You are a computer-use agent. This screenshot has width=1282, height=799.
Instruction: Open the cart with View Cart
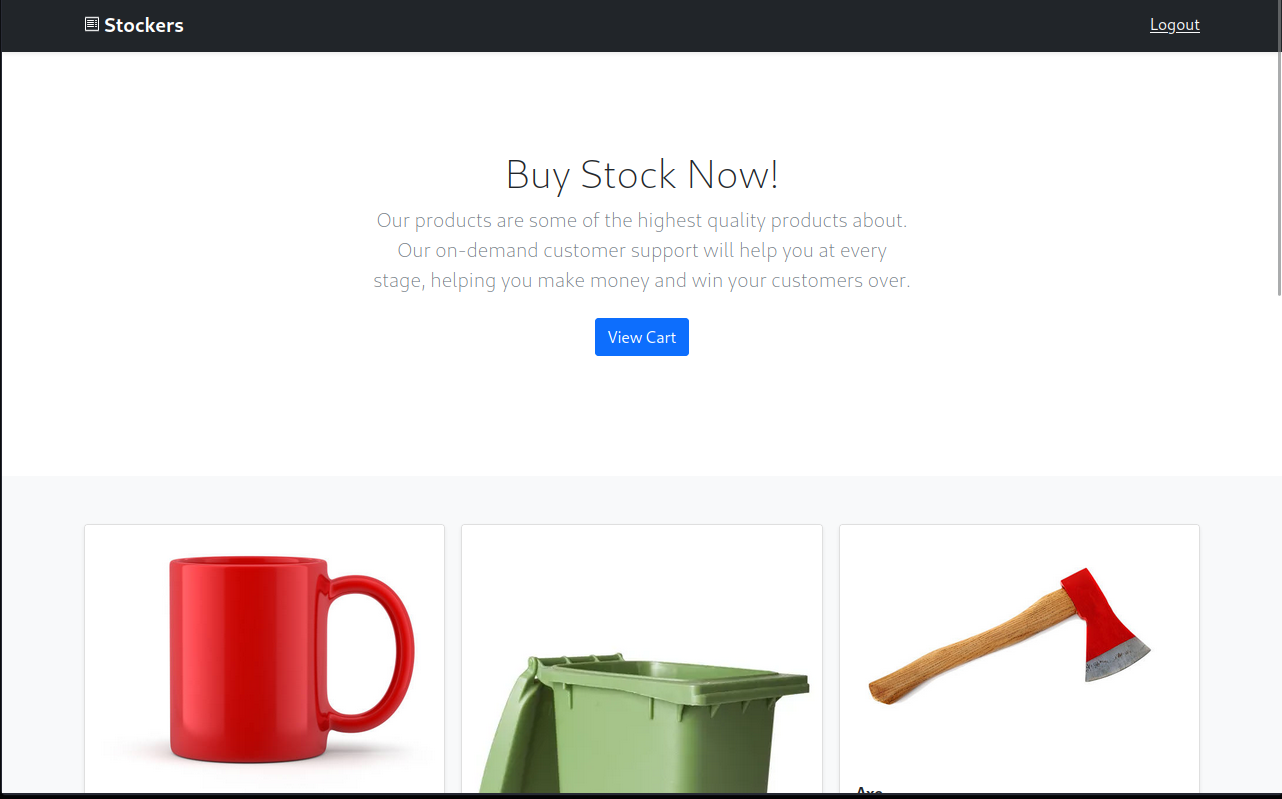click(642, 337)
